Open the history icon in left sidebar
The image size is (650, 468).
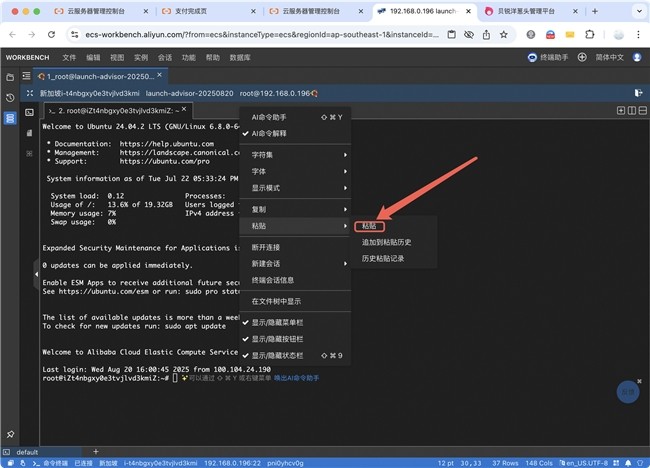tap(10, 97)
